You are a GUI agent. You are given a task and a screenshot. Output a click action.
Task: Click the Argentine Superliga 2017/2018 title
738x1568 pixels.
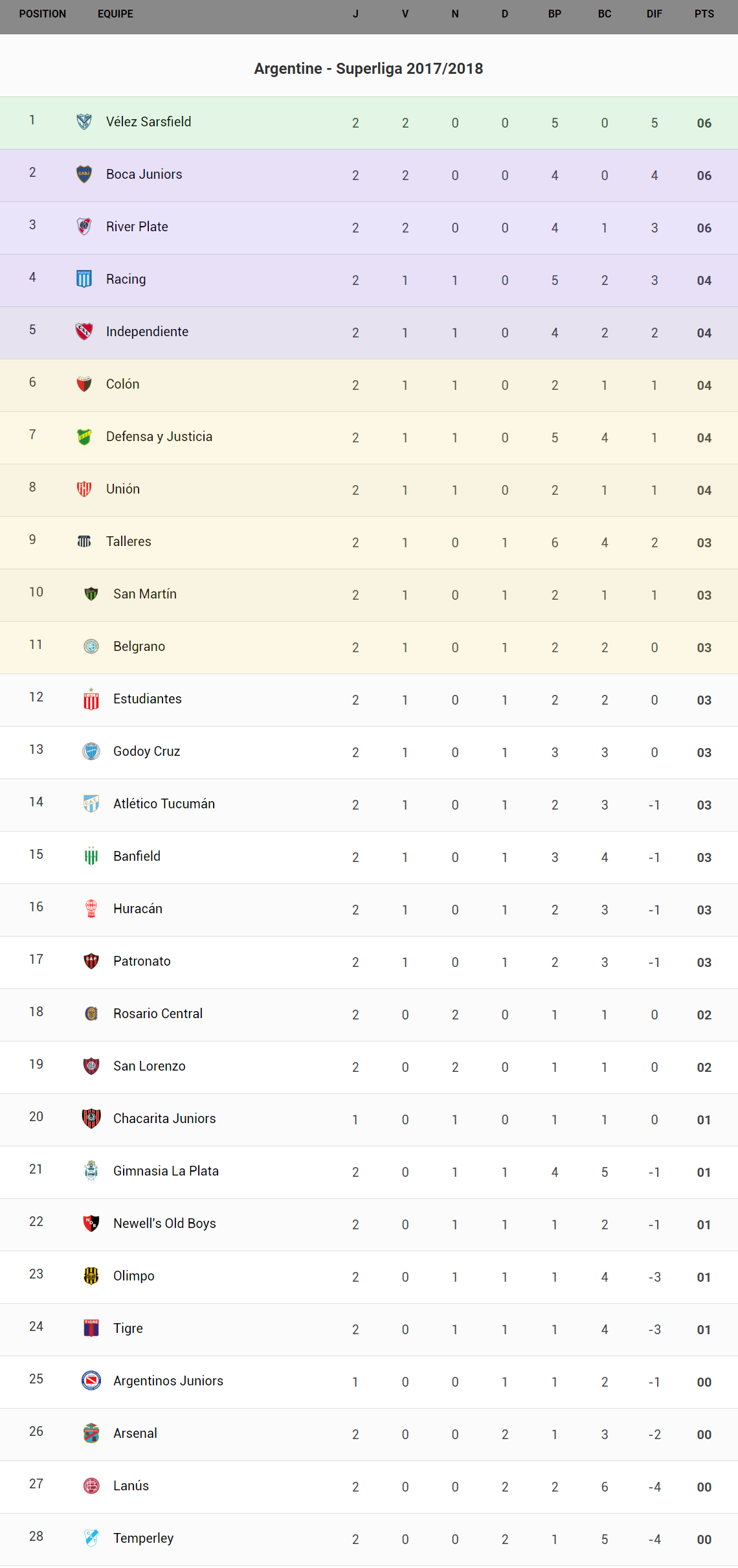(x=368, y=69)
